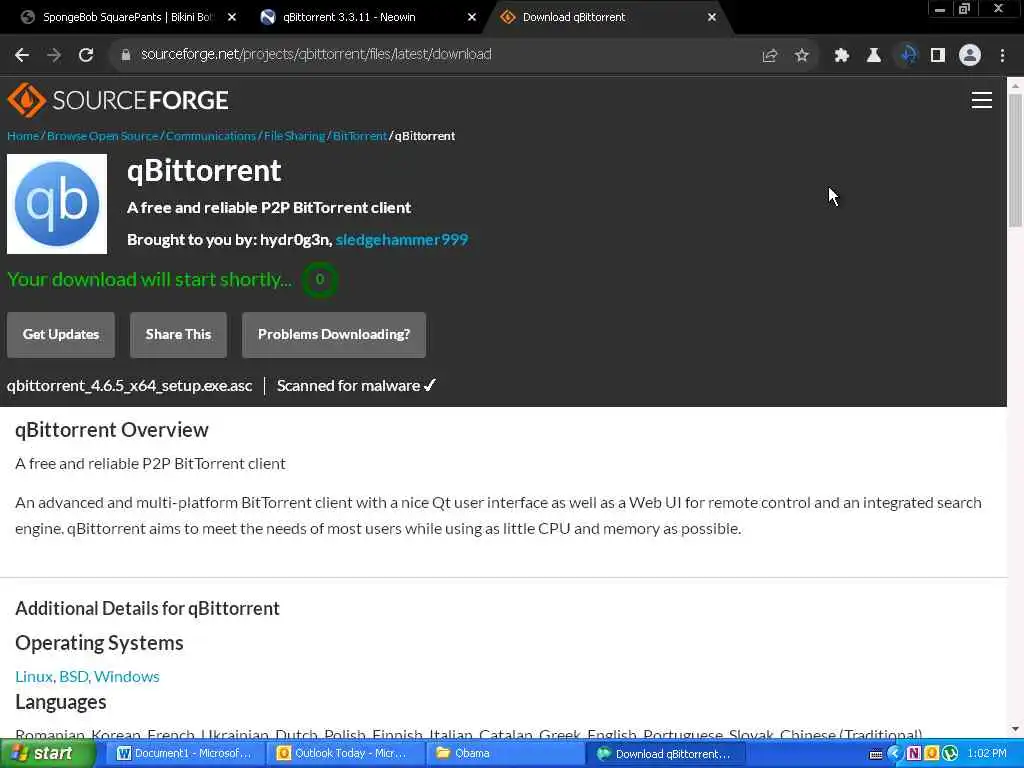The image size is (1024, 768).
Task: Click the browser forward arrow
Action: pos(54,55)
